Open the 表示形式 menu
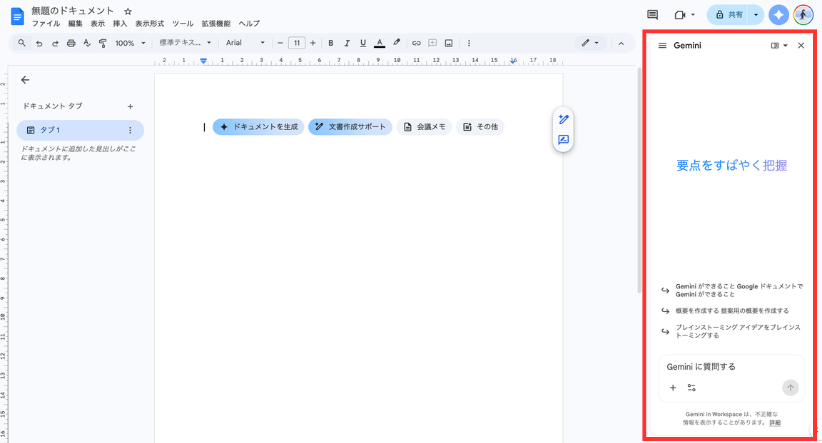The width and height of the screenshot is (822, 443). [149, 24]
